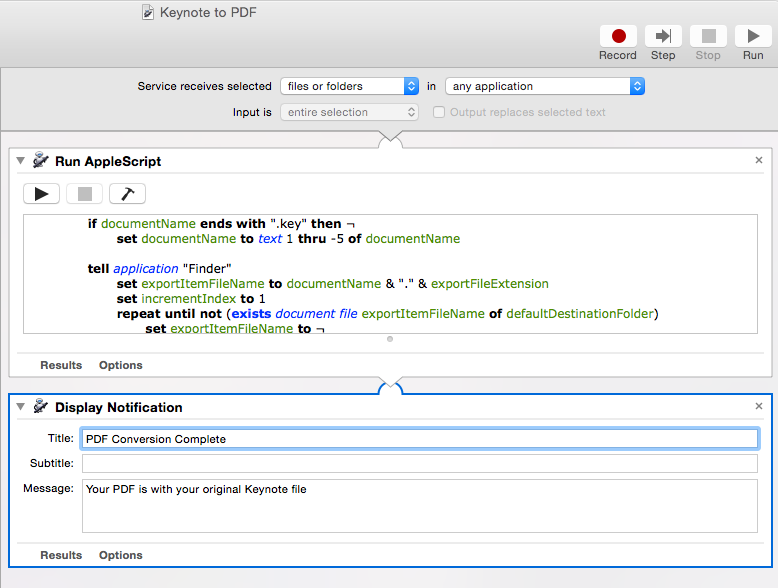Show Options of Run AppleScript action

121,365
